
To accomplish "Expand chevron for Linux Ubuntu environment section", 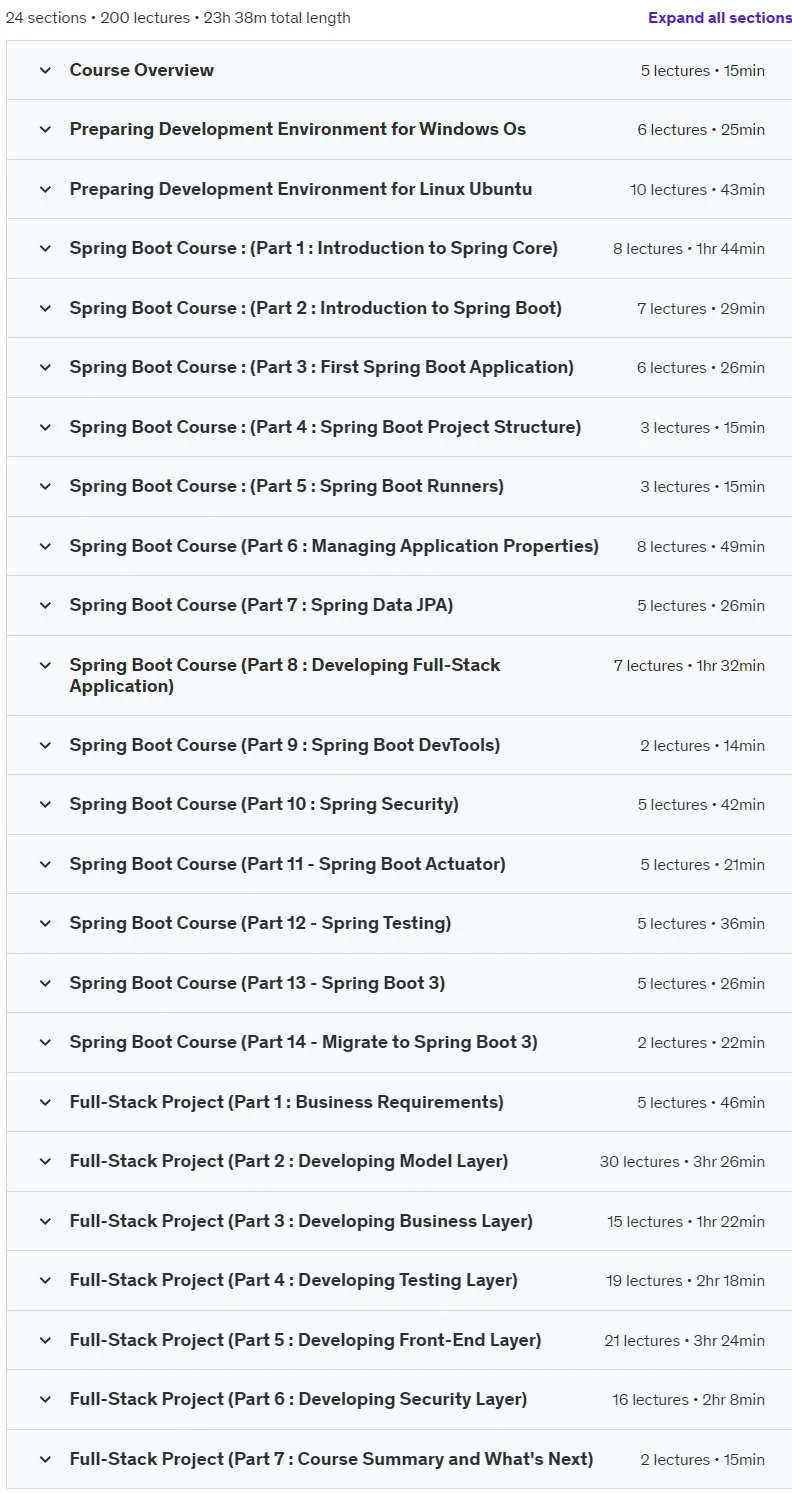I will click(x=45, y=189).
